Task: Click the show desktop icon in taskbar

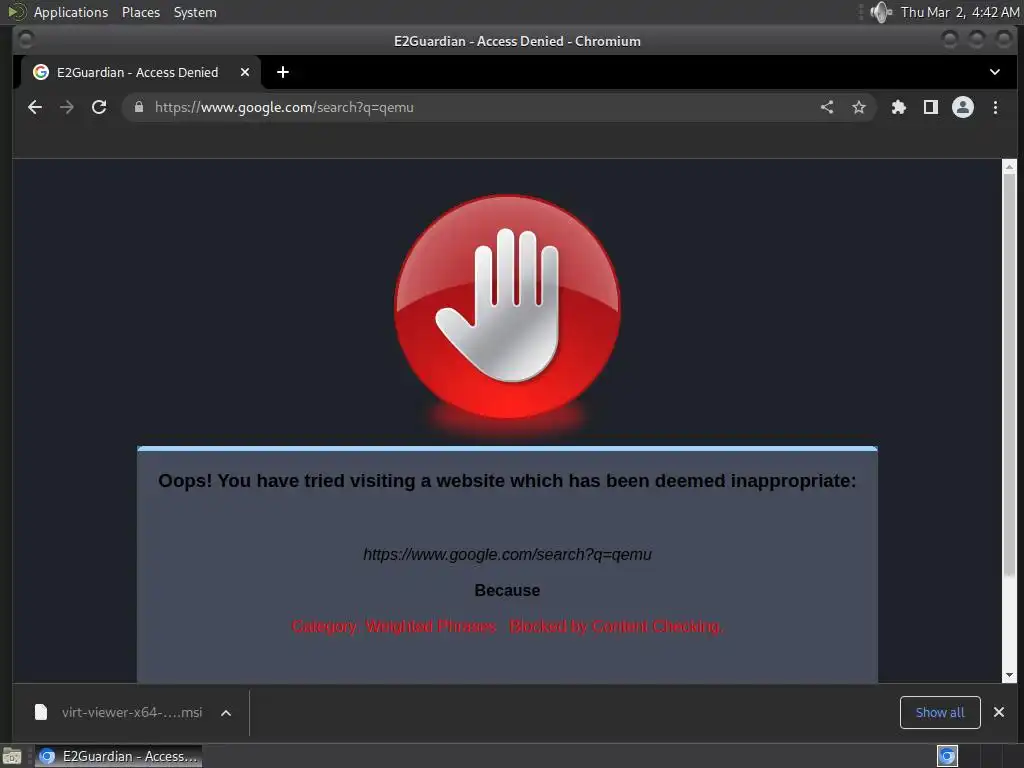Action: point(12,756)
